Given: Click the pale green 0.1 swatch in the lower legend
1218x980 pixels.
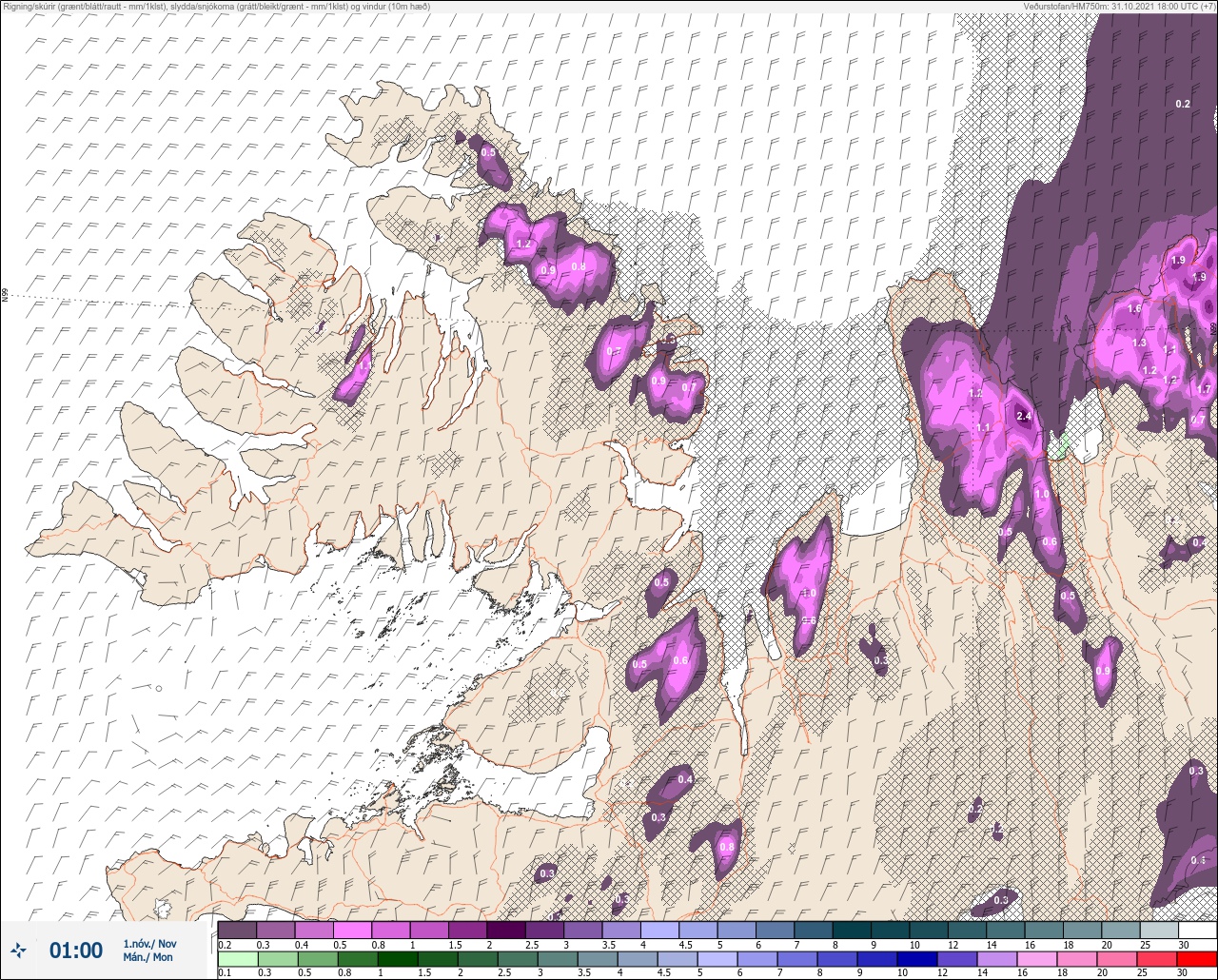Looking at the screenshot, I should click(237, 959).
